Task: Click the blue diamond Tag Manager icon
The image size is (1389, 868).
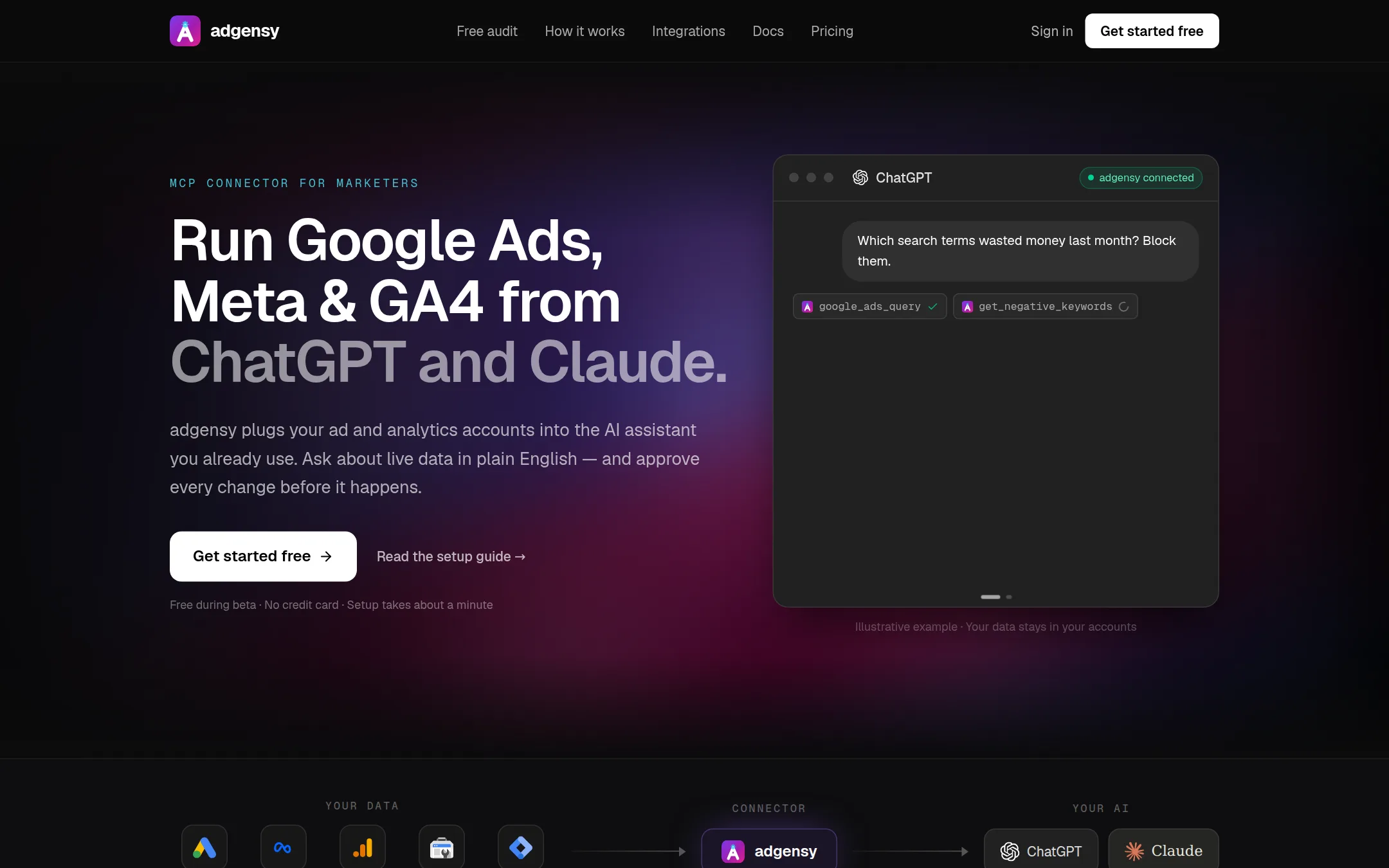Action: tap(521, 847)
